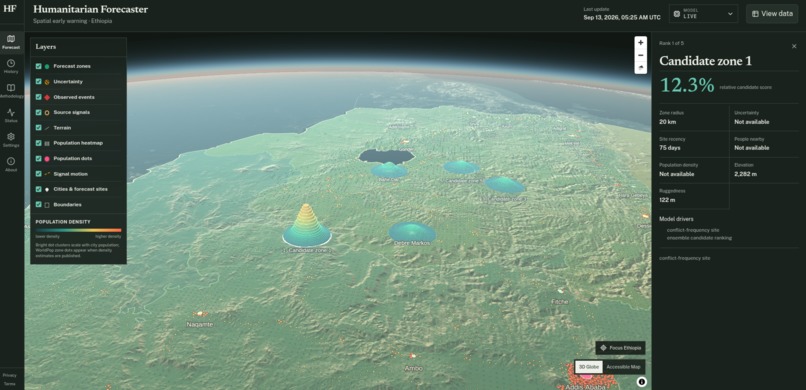The image size is (806, 390).
Task: Select the tall Candidate zone 1 cone
Action: 306,225
